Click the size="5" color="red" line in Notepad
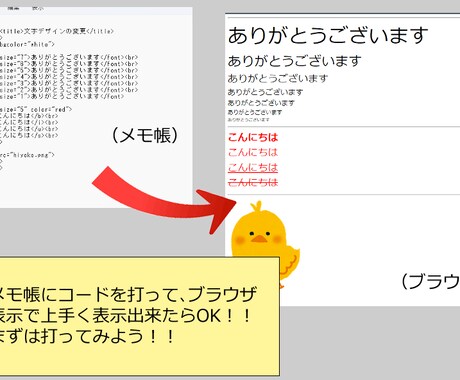 pos(36,109)
